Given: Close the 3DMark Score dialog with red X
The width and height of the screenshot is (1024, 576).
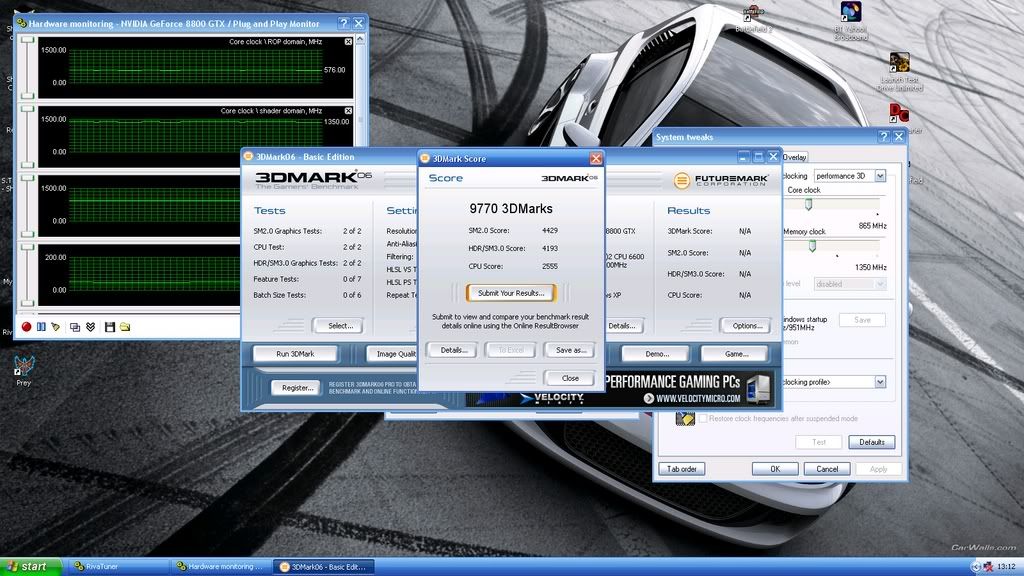Looking at the screenshot, I should 596,158.
